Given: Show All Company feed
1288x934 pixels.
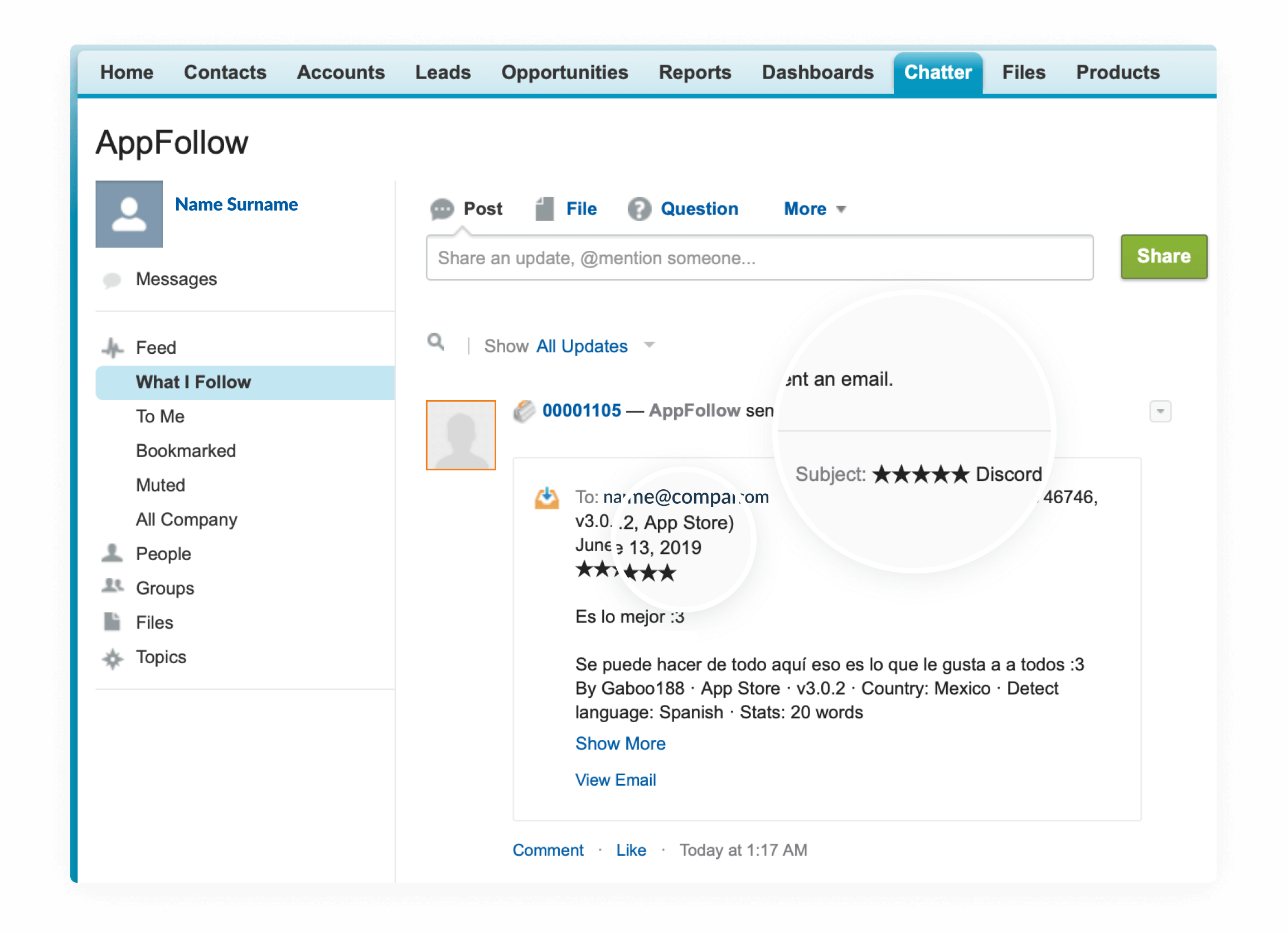Looking at the screenshot, I should [x=186, y=520].
